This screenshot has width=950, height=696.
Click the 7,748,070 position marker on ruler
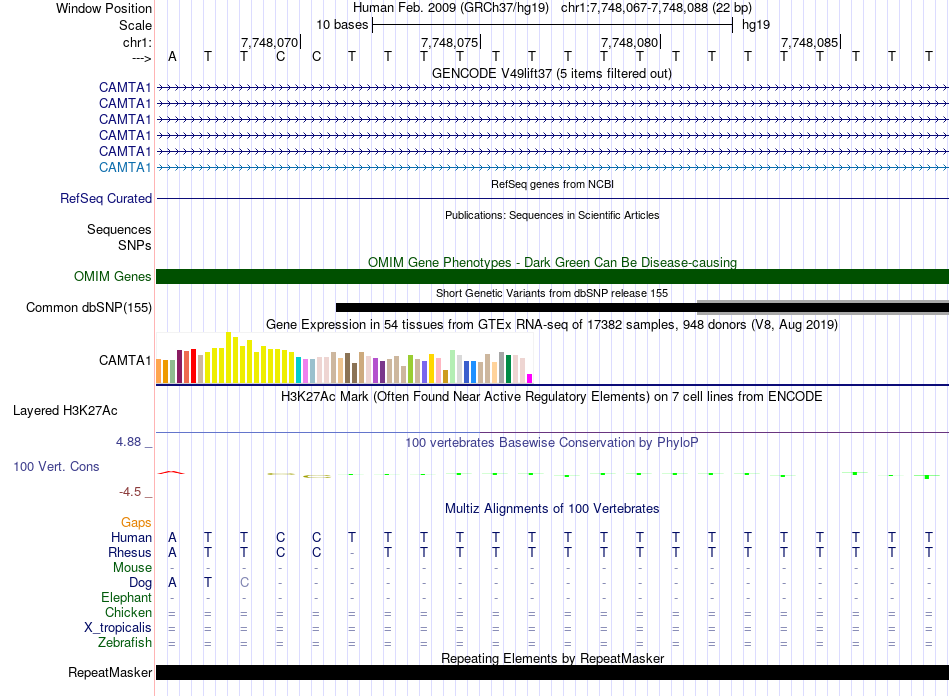pyautogui.click(x=270, y=43)
